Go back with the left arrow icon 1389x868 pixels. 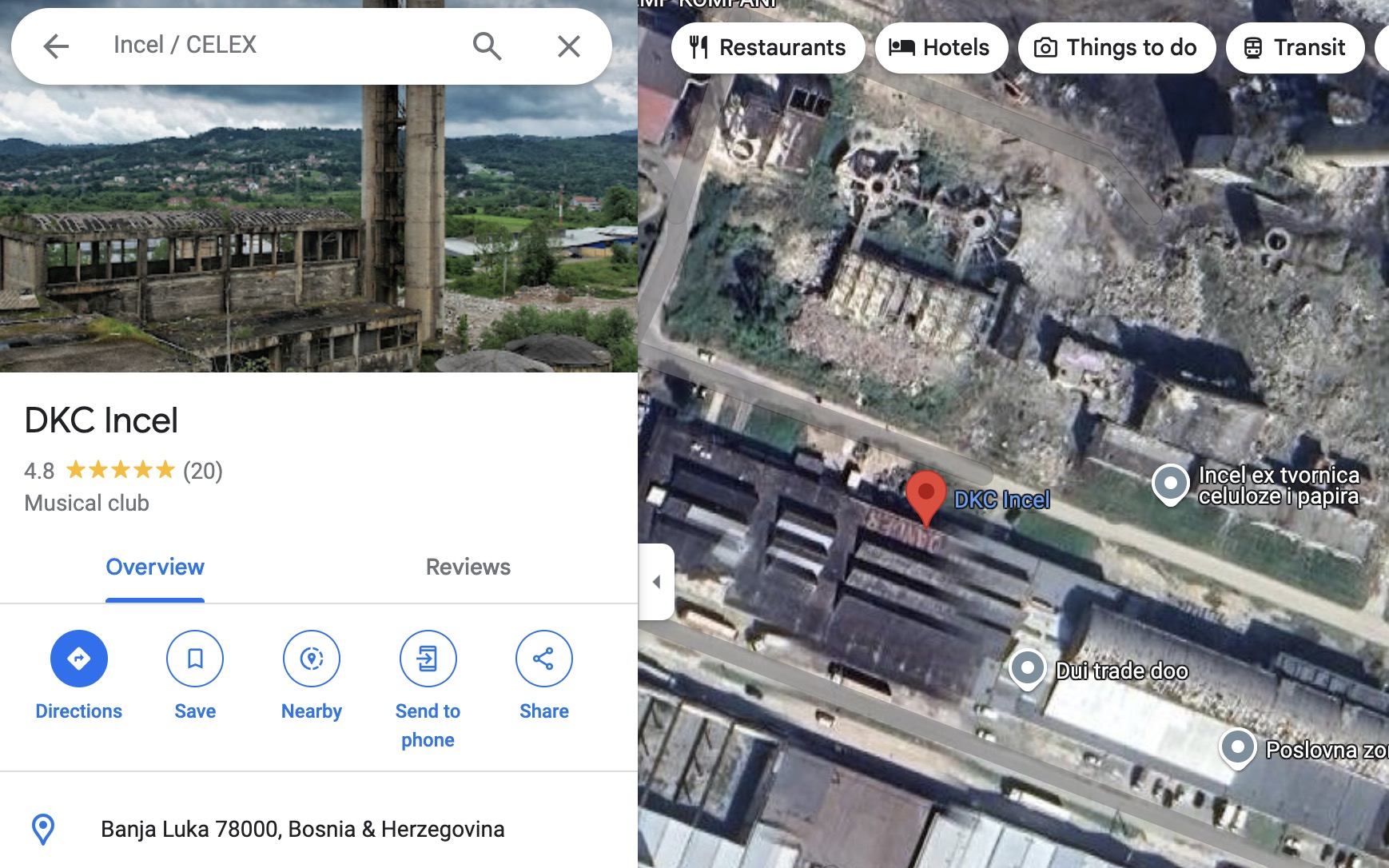(56, 46)
